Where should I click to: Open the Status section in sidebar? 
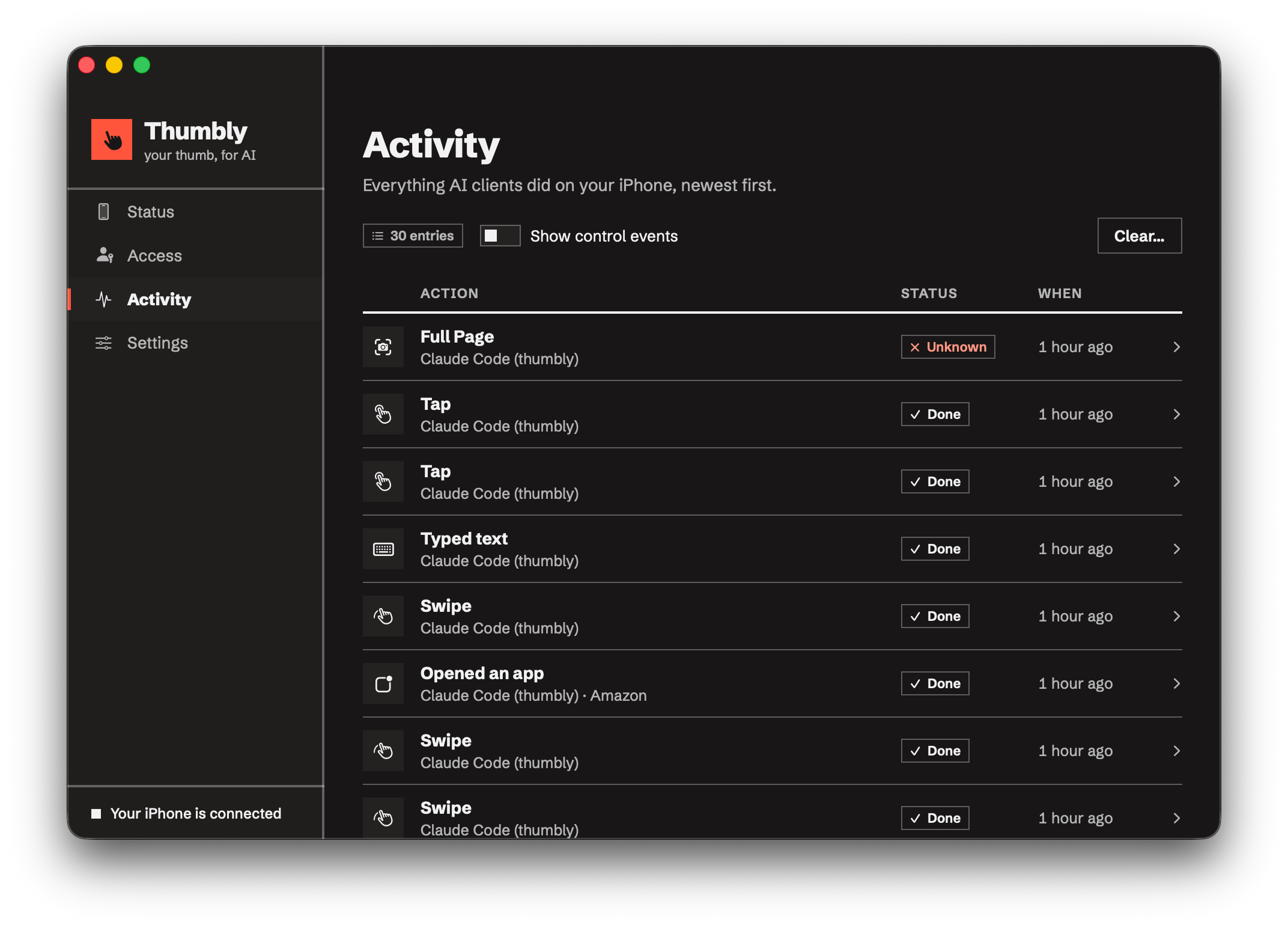(196, 212)
